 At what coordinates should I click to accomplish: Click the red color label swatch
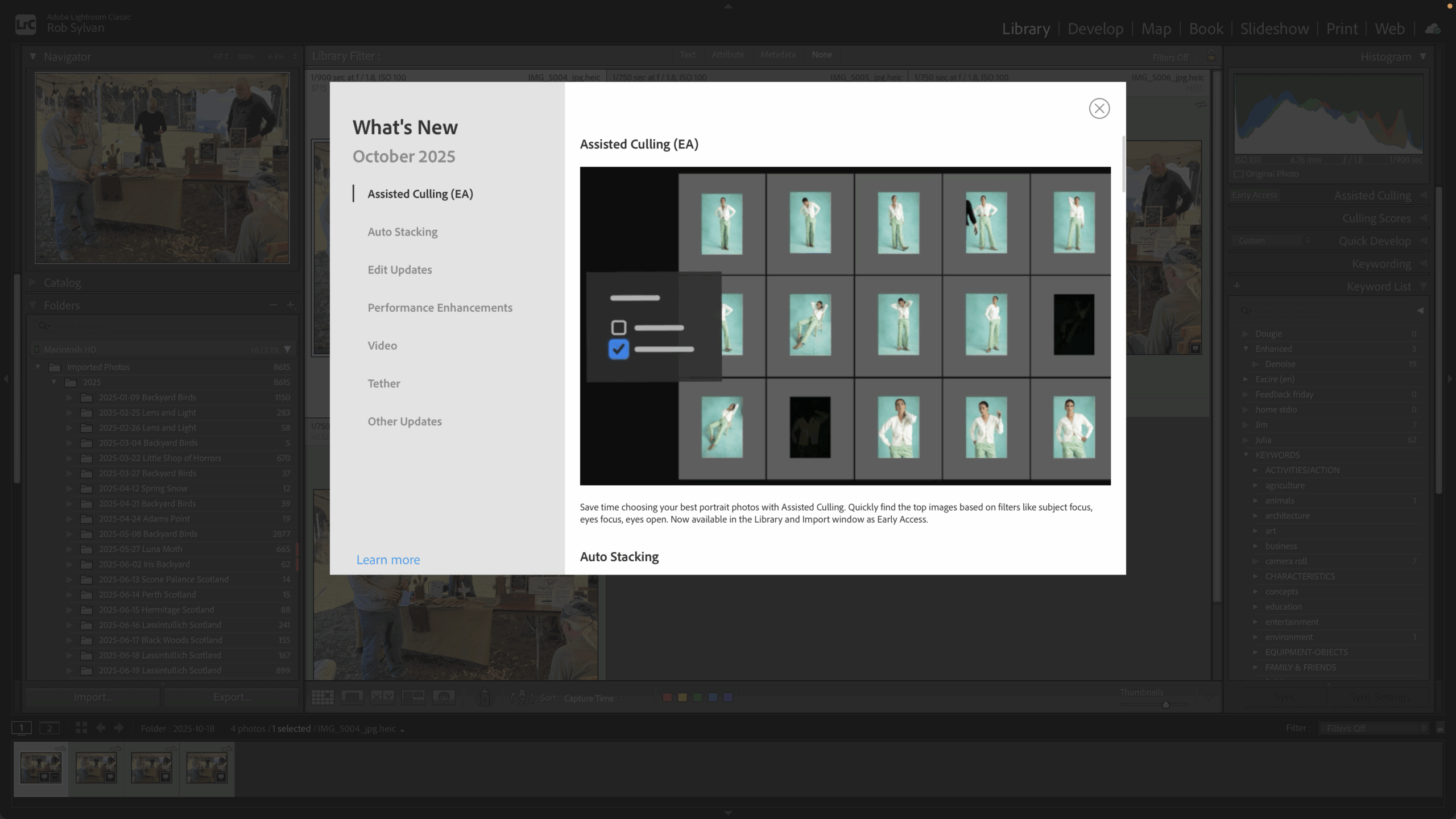point(667,697)
